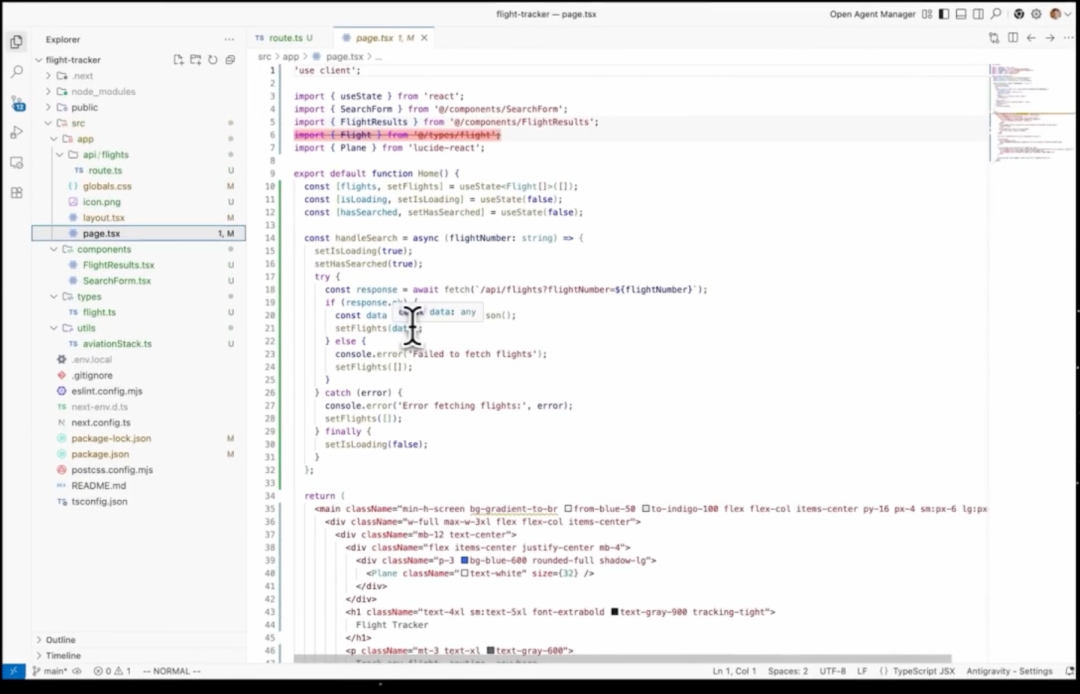This screenshot has width=1080, height=694.
Task: Open the Explorer view in activity bar
Action: (17, 42)
